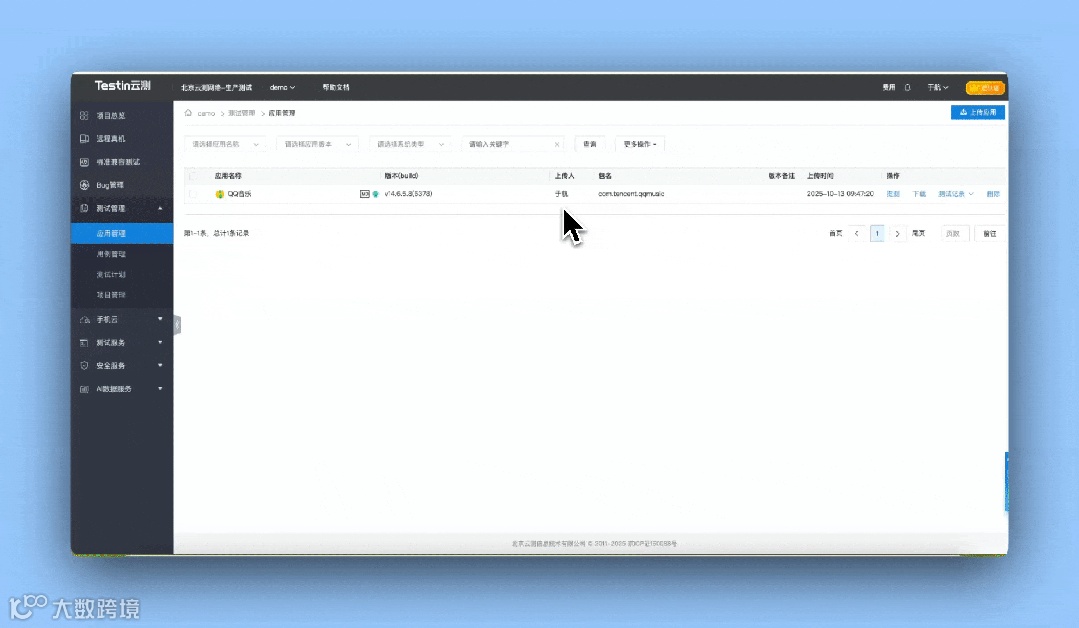Open the application name filter dropdown
The width and height of the screenshot is (1079, 628).
[x=225, y=144]
